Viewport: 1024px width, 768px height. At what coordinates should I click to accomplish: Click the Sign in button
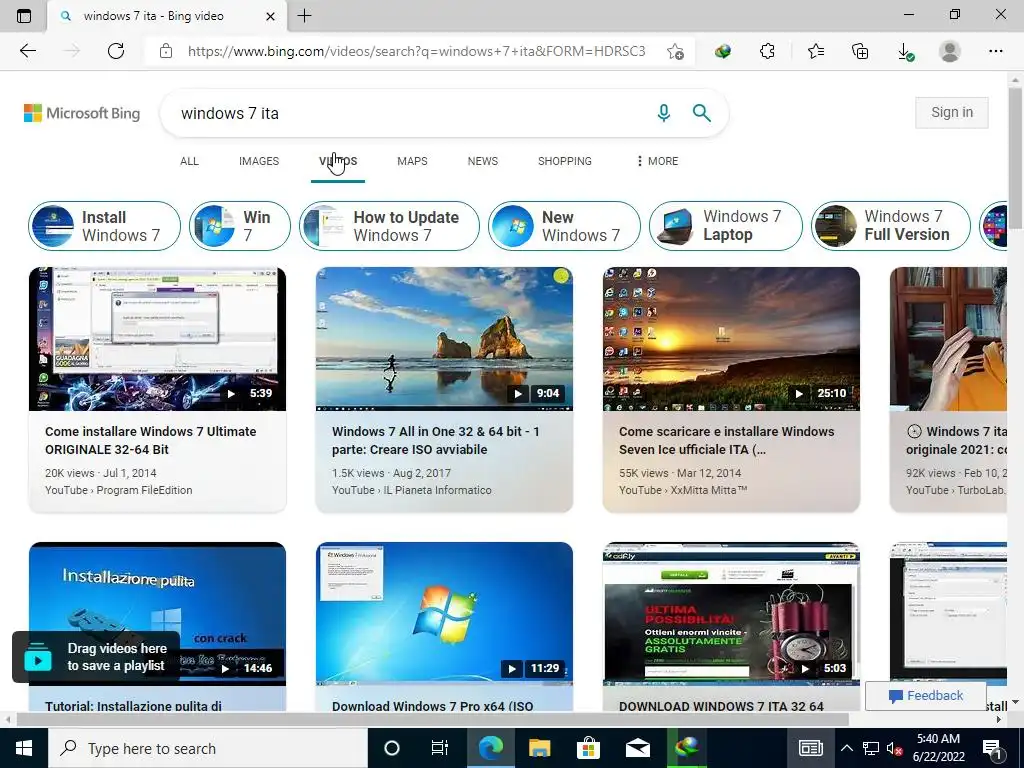pos(952,112)
